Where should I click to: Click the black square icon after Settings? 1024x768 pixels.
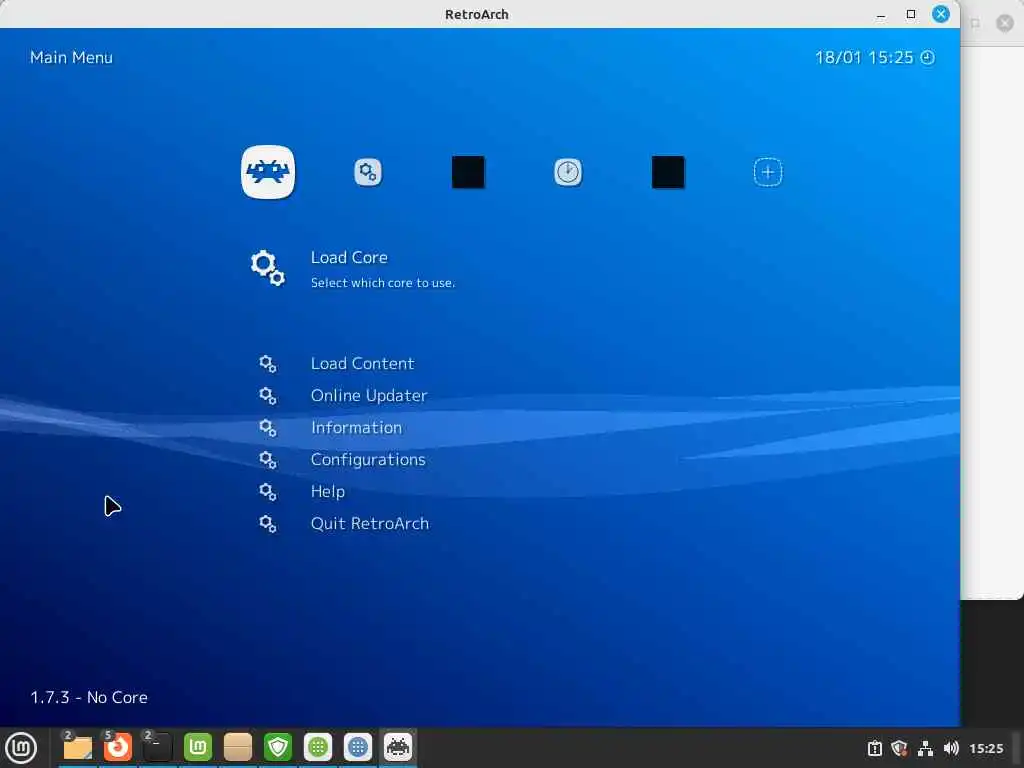click(468, 172)
